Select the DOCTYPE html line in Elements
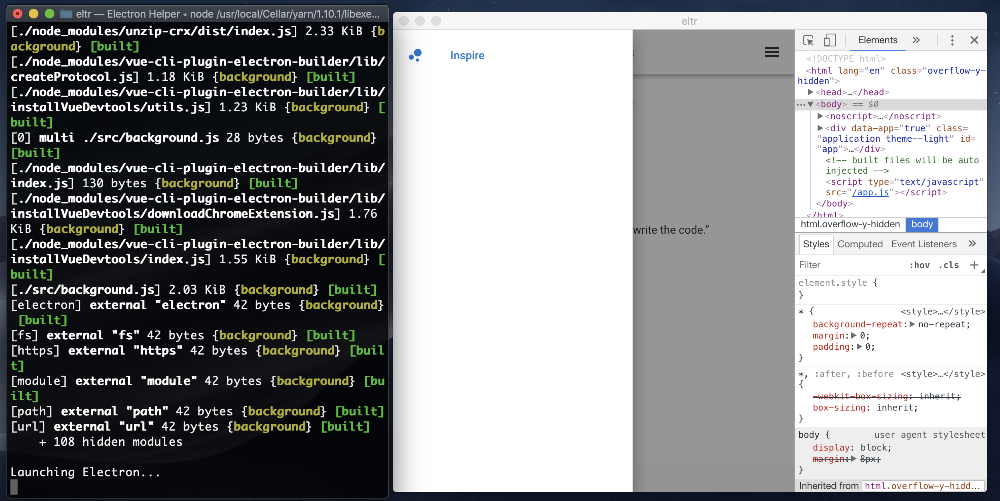 click(x=846, y=59)
